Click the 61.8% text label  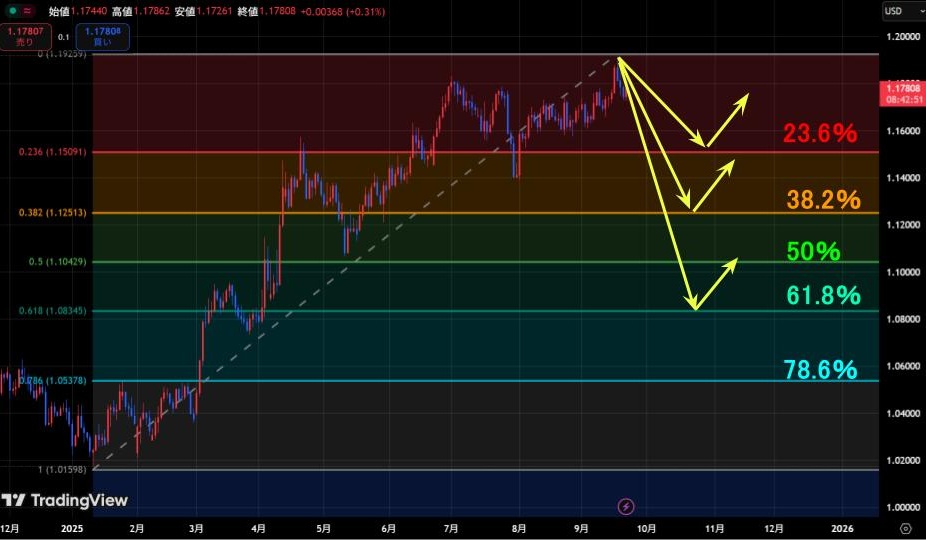[x=823, y=295]
